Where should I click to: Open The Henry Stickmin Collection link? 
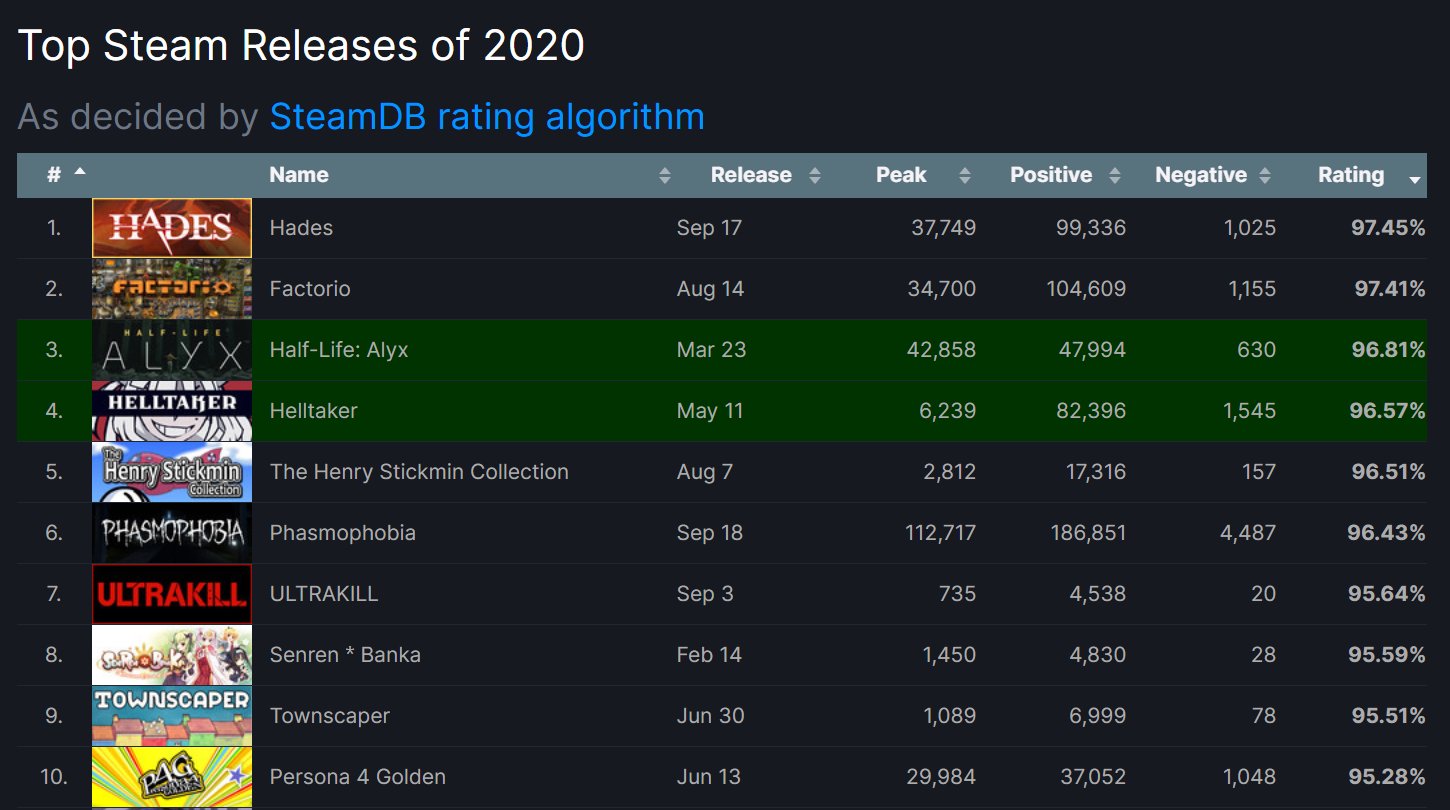[x=419, y=472]
